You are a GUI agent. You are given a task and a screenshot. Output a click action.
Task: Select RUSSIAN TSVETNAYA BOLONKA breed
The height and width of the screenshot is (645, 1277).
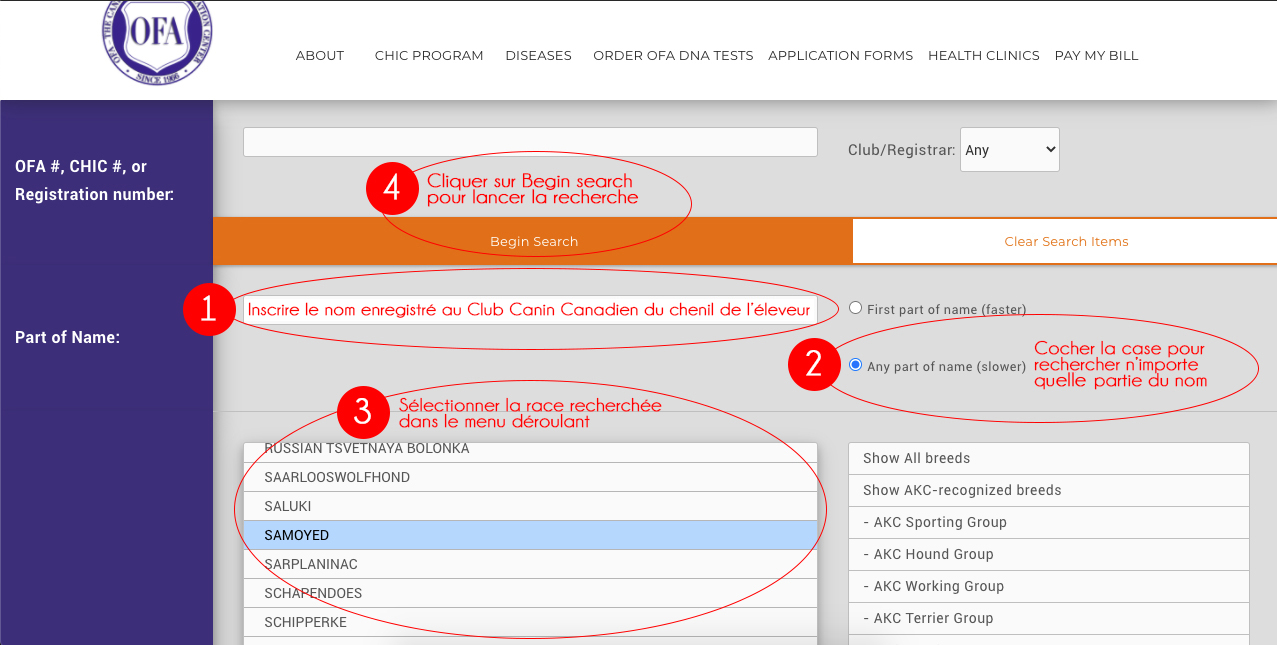tap(530, 452)
